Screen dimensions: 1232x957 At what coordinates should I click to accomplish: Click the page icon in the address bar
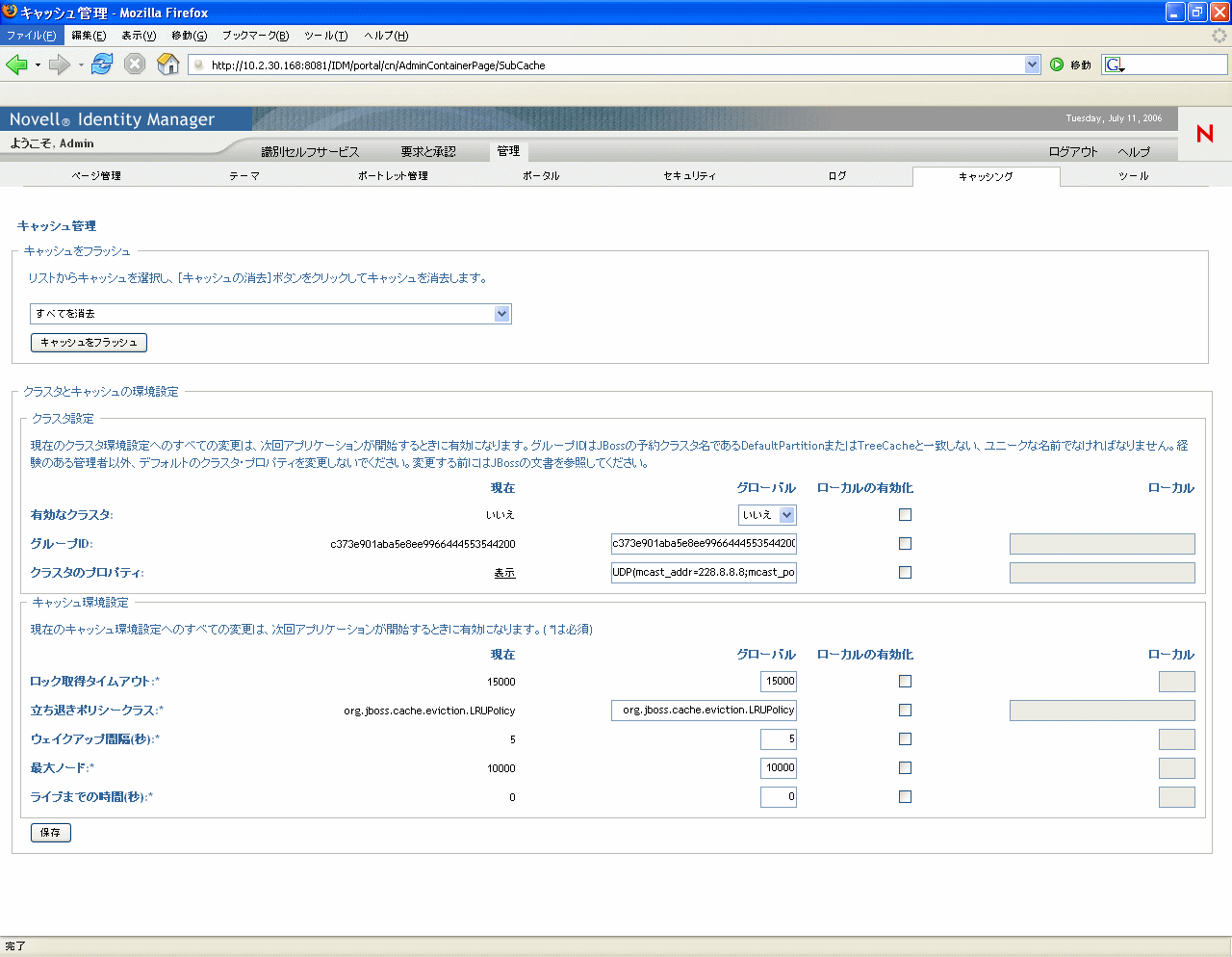click(x=199, y=65)
